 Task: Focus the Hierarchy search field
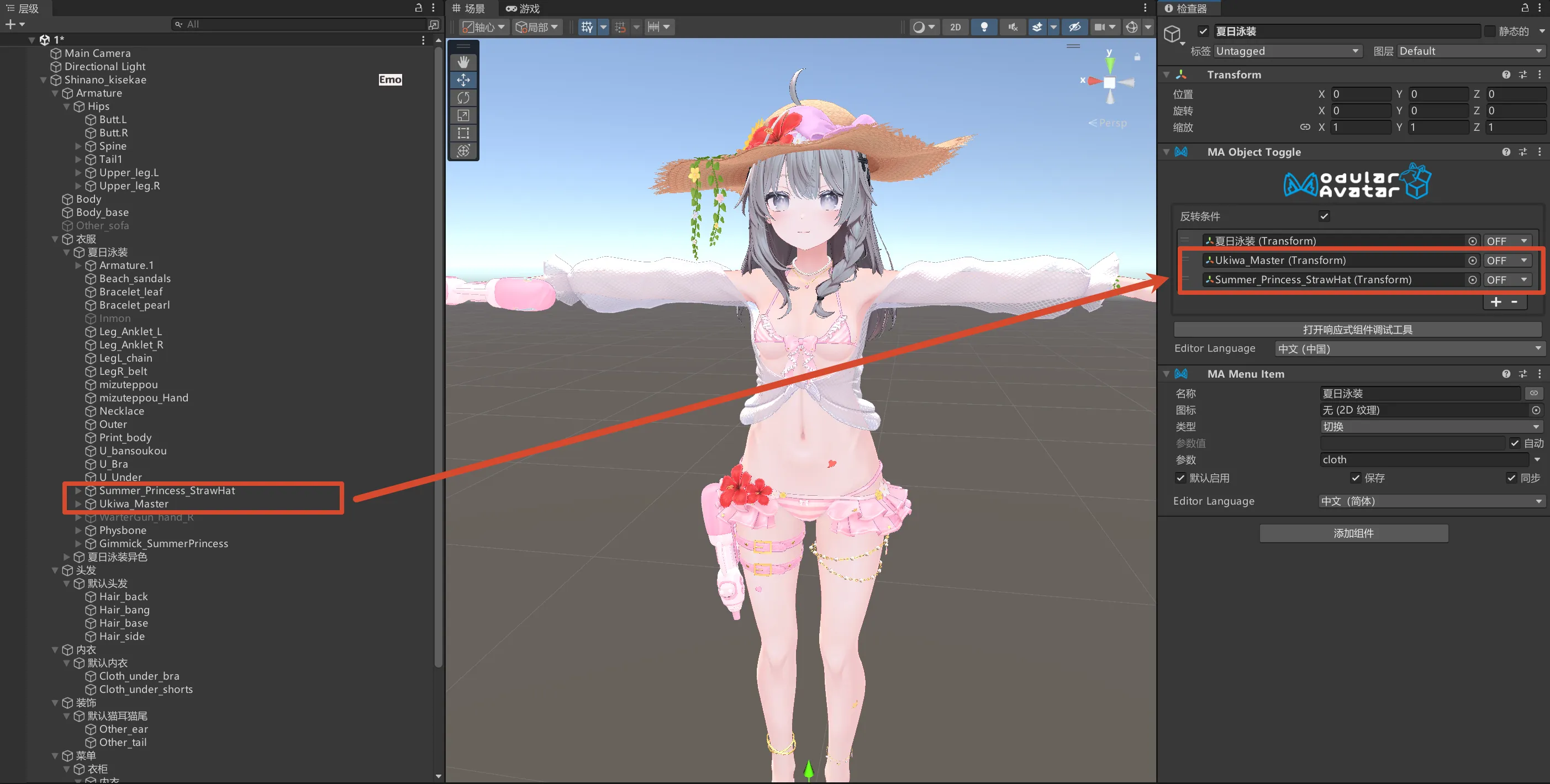pos(299,24)
